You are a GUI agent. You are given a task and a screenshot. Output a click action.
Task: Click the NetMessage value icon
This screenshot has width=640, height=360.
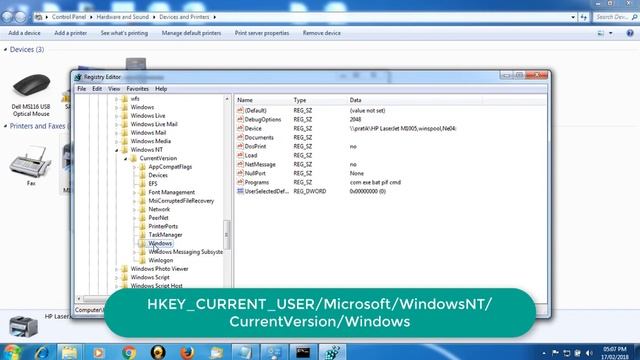pyautogui.click(x=240, y=164)
